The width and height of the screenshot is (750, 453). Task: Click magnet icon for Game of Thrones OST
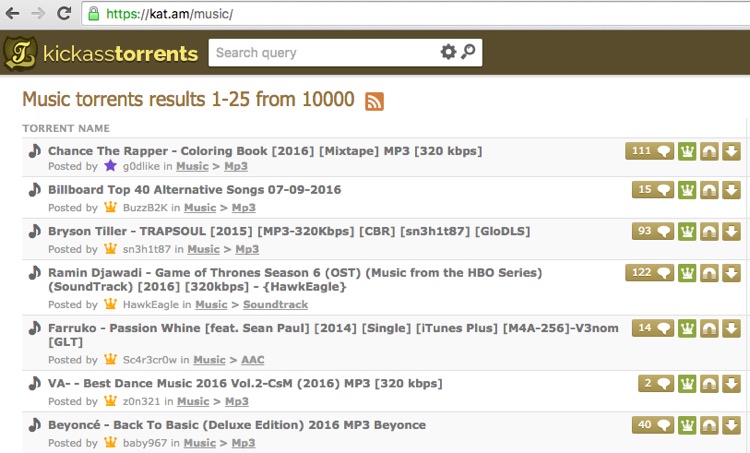pyautogui.click(x=709, y=273)
